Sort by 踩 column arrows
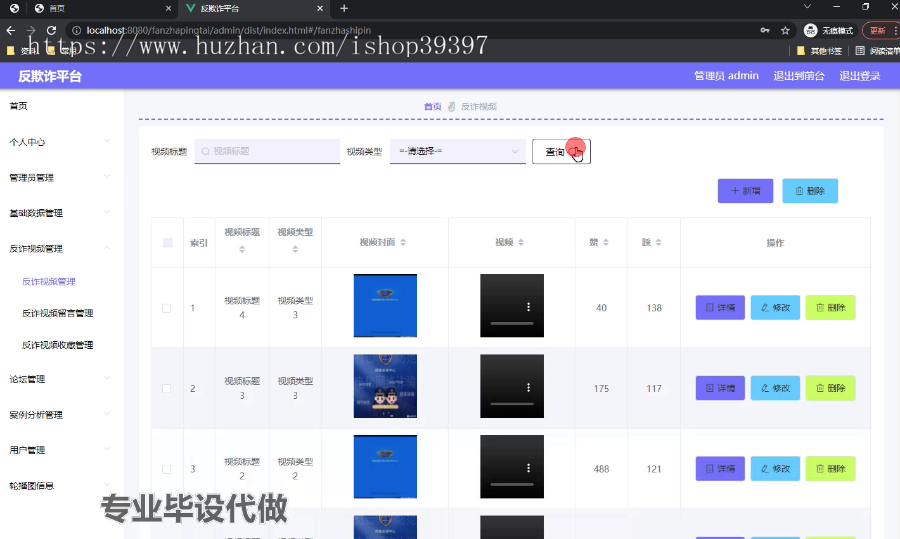The height and width of the screenshot is (539, 900). (x=658, y=242)
